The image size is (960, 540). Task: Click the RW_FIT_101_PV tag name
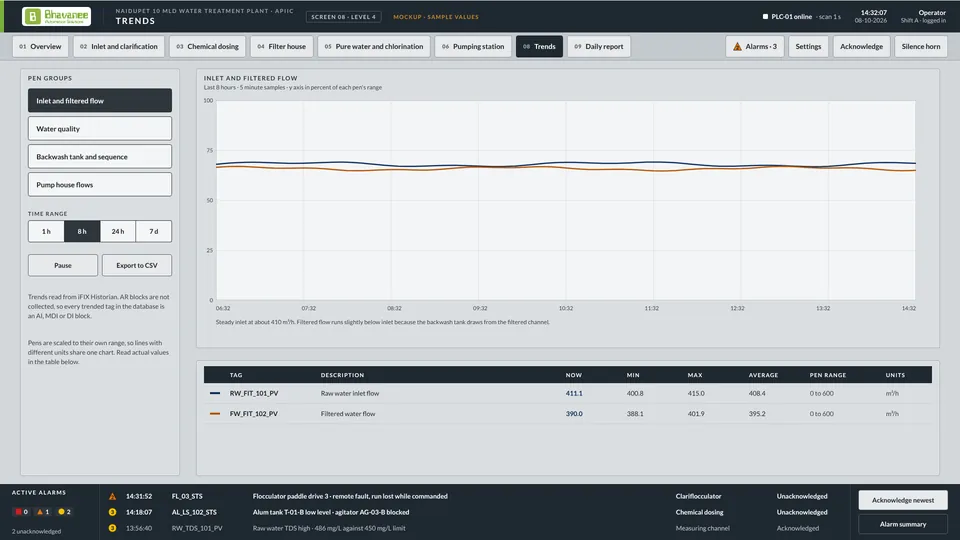(x=254, y=393)
